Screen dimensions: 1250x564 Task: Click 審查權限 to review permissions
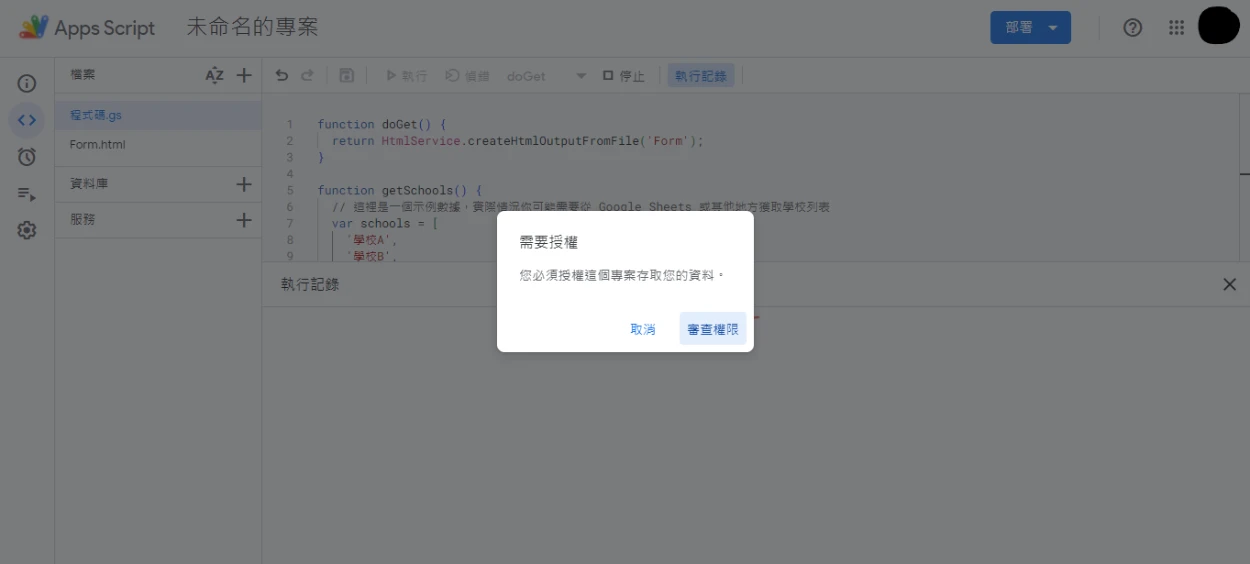(713, 329)
